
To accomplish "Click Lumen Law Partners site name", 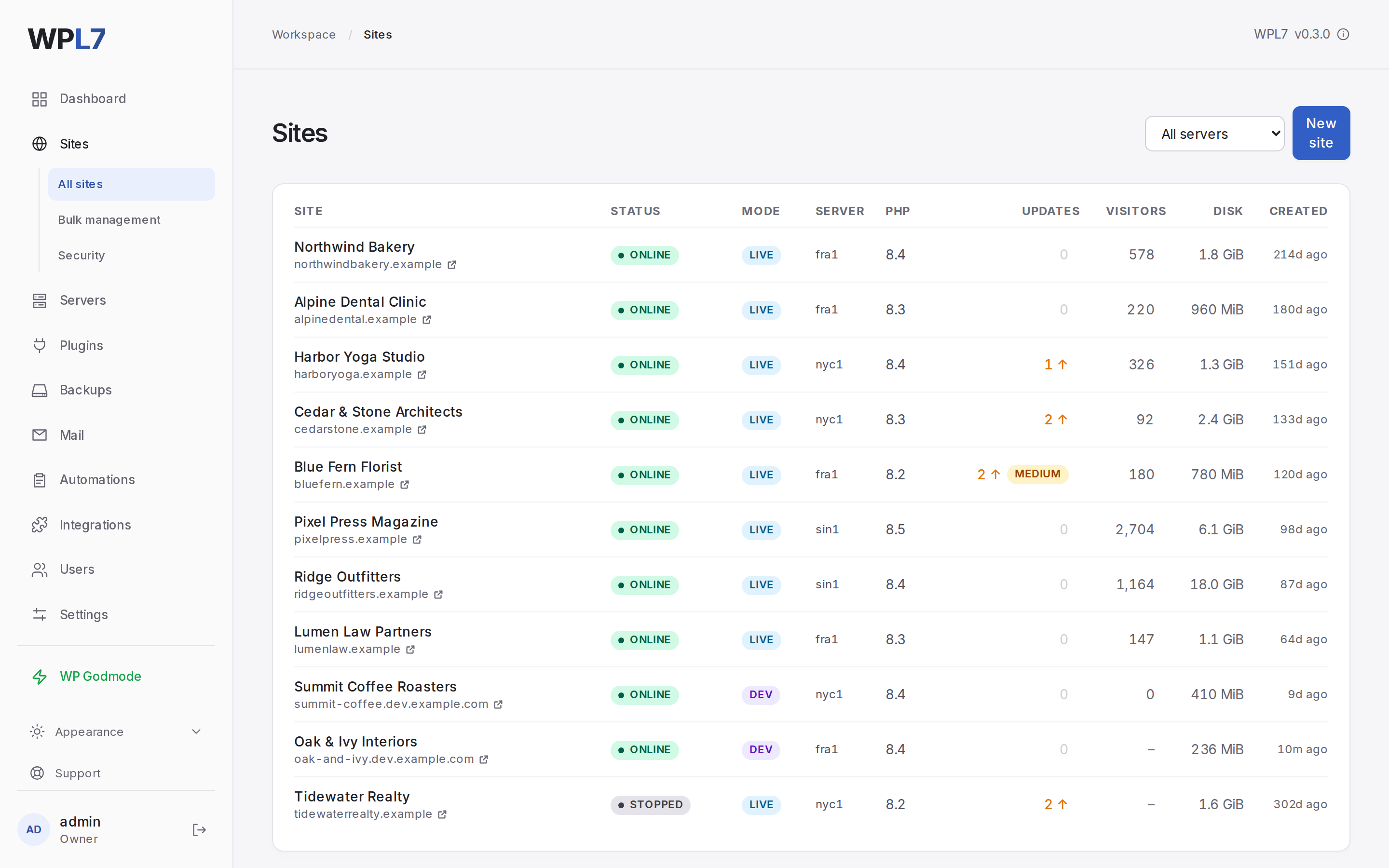I will point(363,632).
